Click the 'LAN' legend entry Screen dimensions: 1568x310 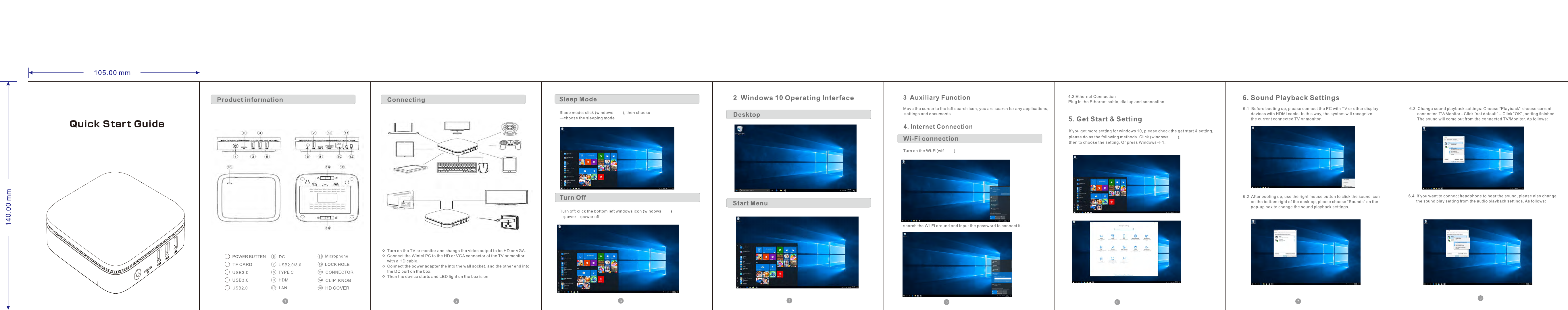[x=283, y=288]
